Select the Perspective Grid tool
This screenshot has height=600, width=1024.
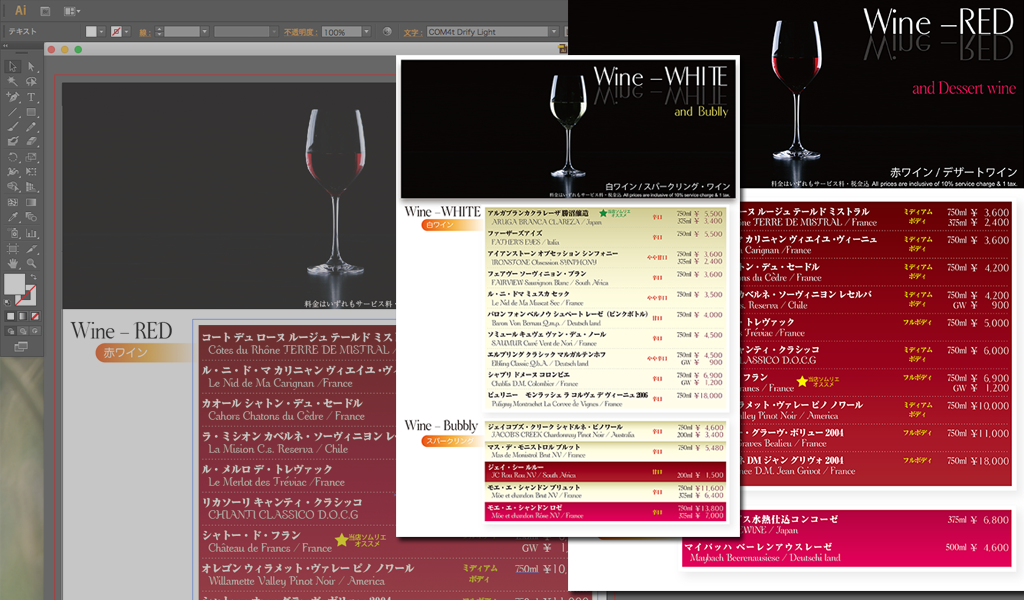click(x=31, y=187)
